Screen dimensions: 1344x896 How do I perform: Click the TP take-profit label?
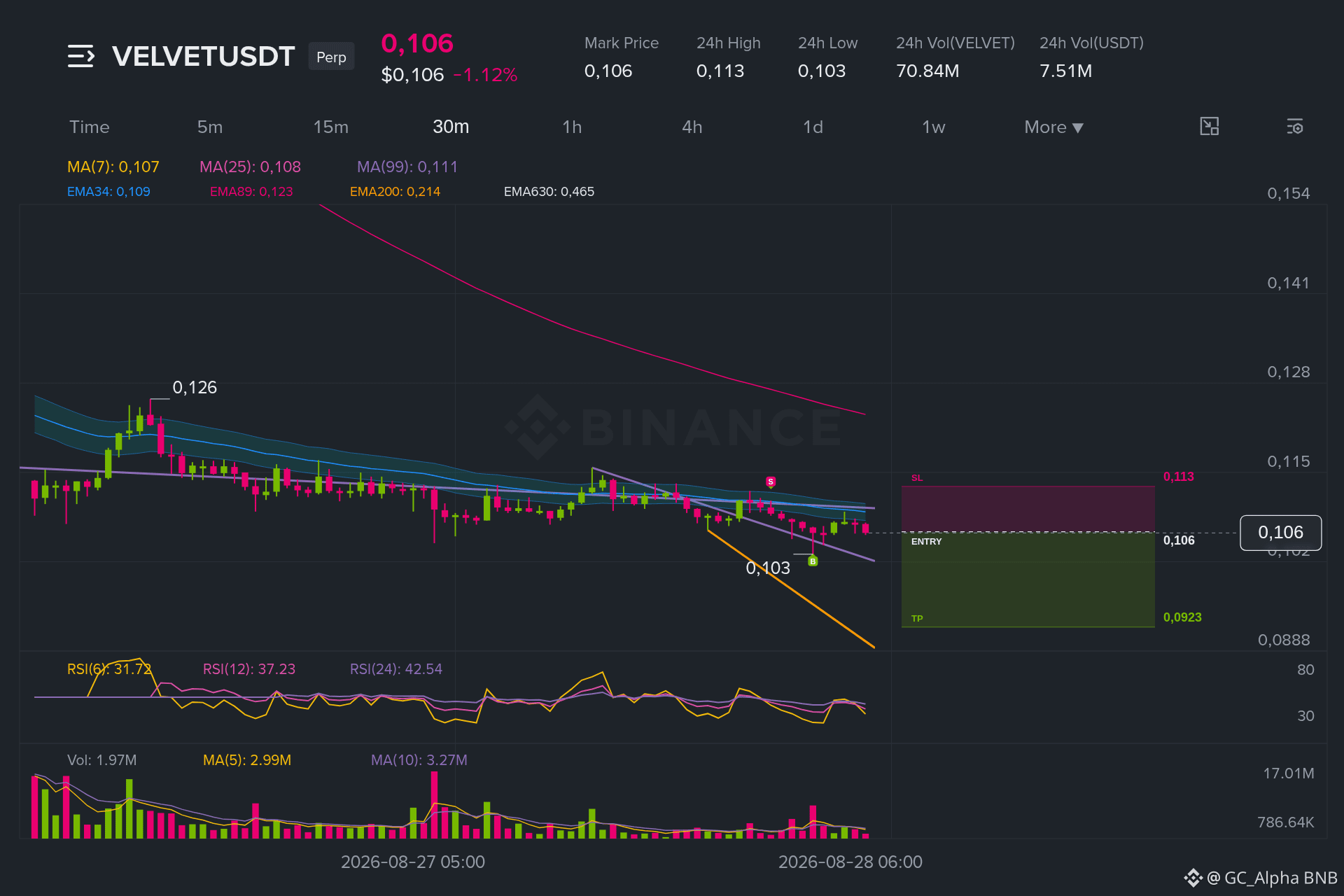coord(917,619)
